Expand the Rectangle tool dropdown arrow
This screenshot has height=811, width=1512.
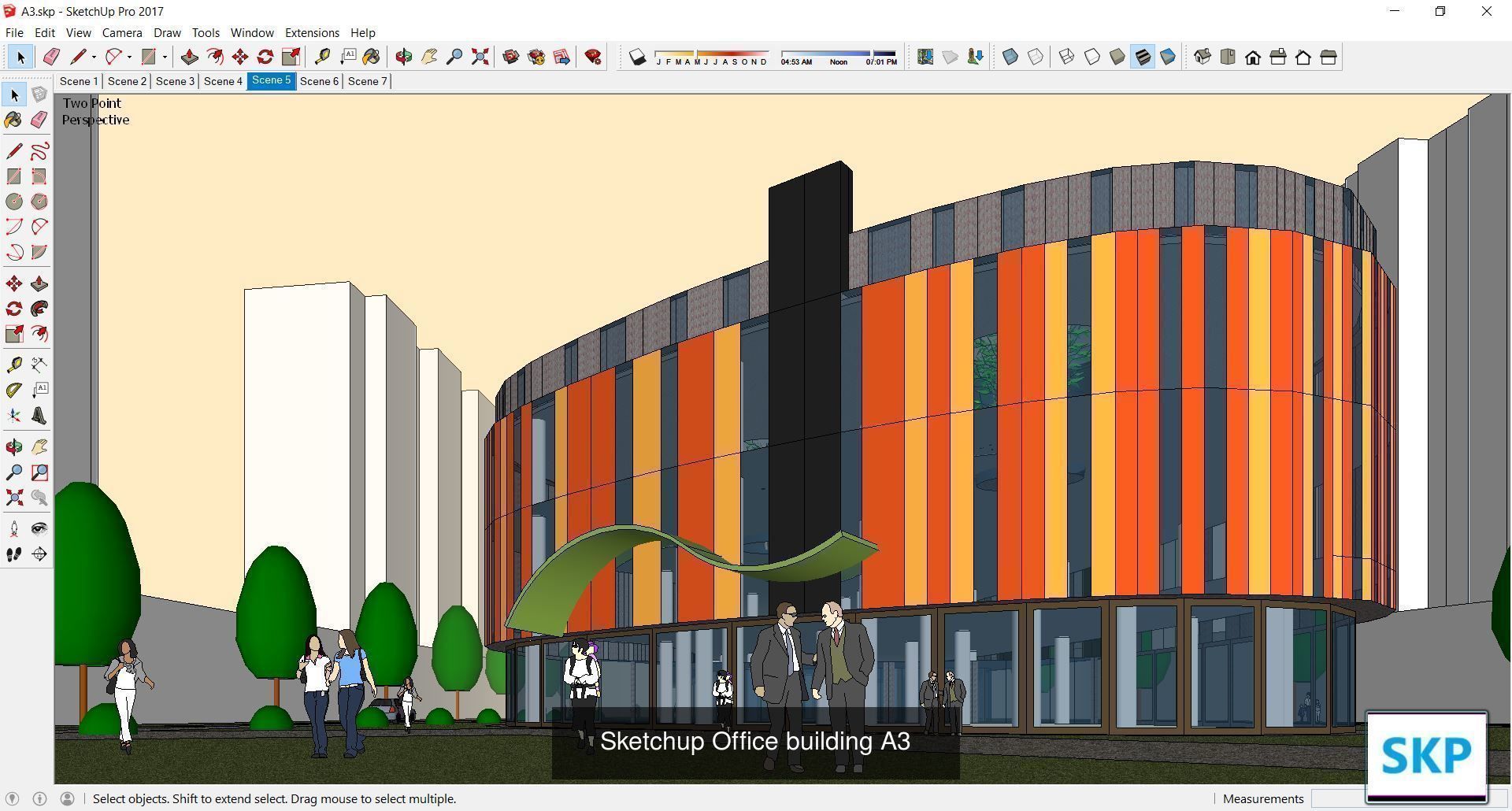[x=165, y=57]
